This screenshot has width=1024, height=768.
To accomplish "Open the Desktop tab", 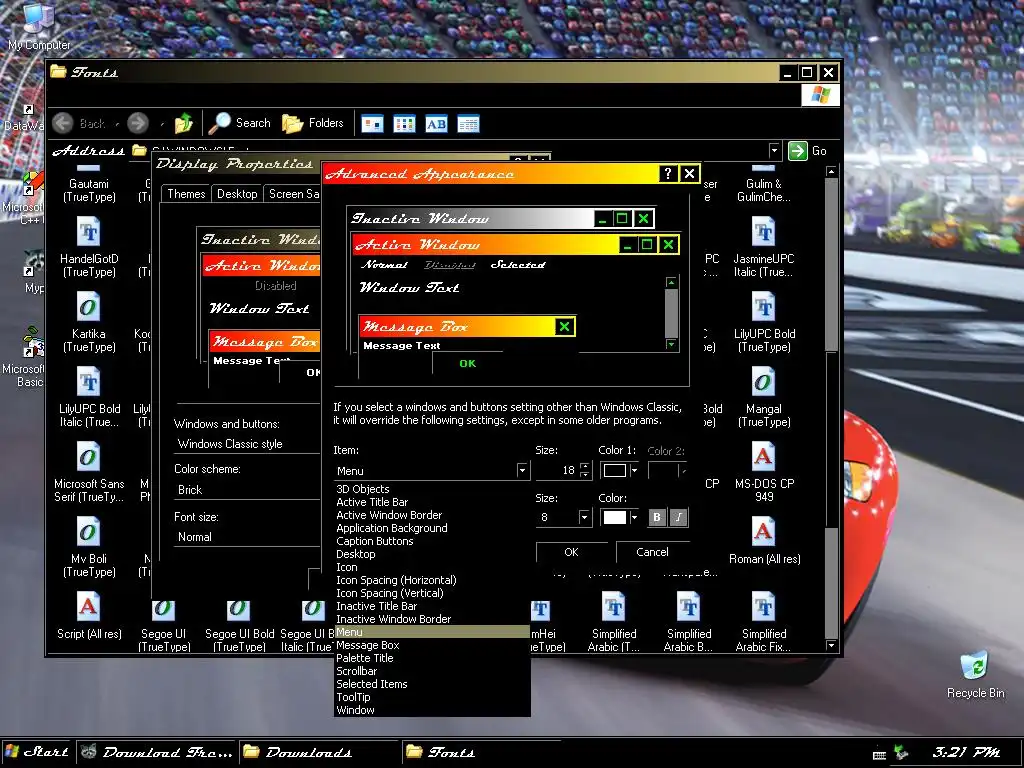I will (x=237, y=194).
